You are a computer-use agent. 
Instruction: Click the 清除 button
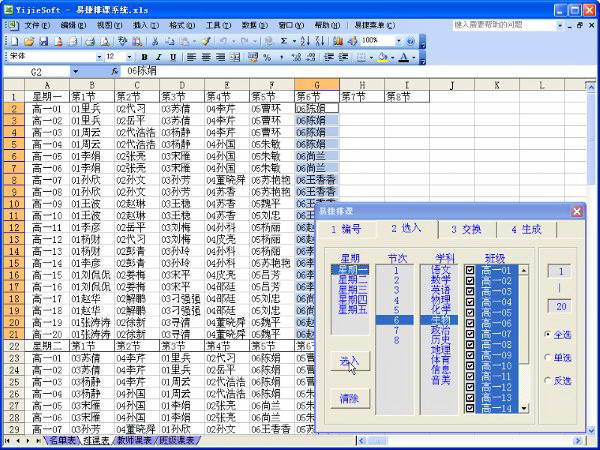(348, 398)
